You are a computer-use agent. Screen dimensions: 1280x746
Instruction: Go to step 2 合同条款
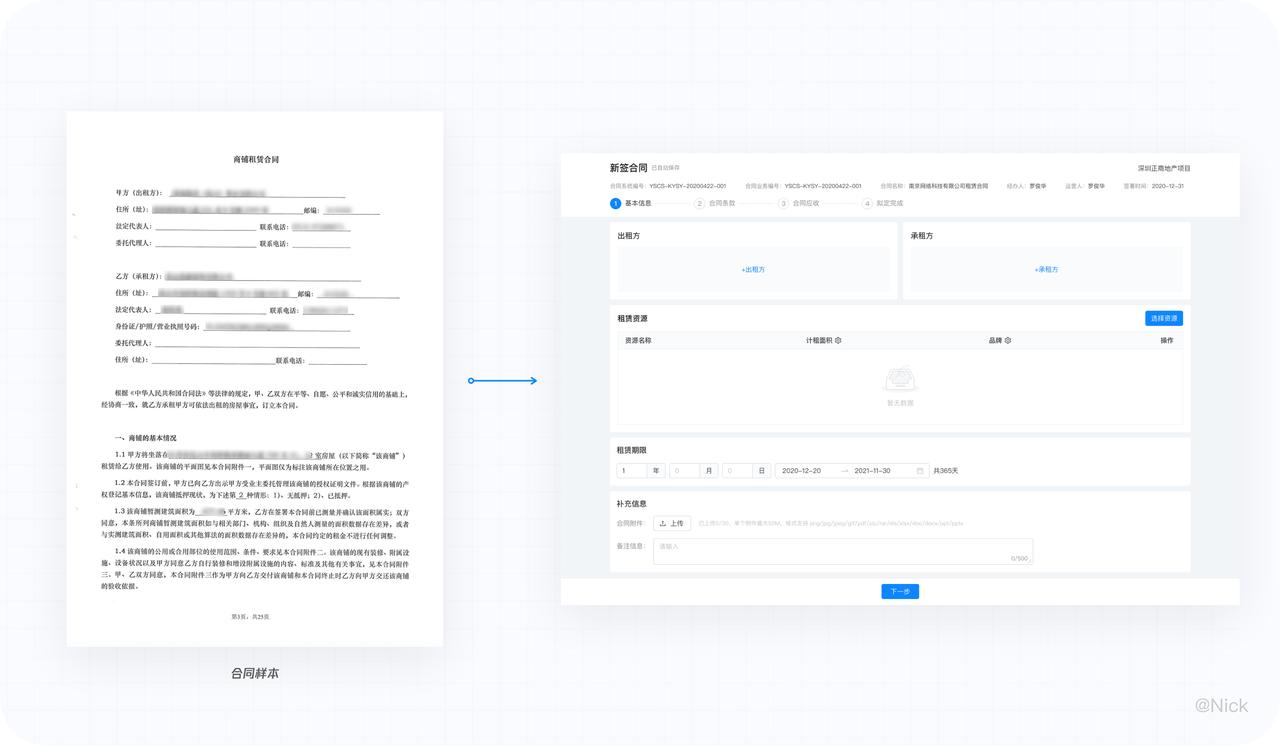point(715,203)
